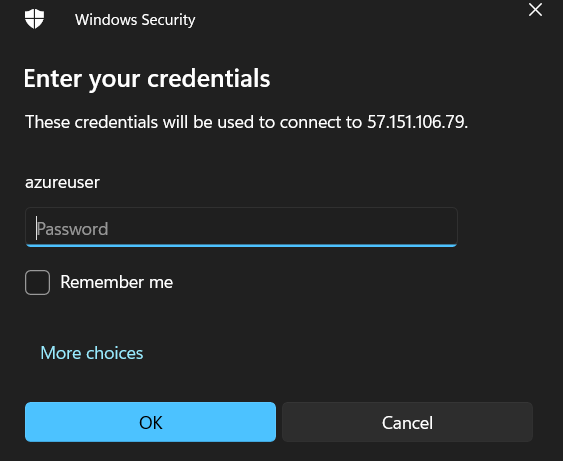Tick the Remember me checkbox box
Screen dimensions: 563x461
[37, 282]
